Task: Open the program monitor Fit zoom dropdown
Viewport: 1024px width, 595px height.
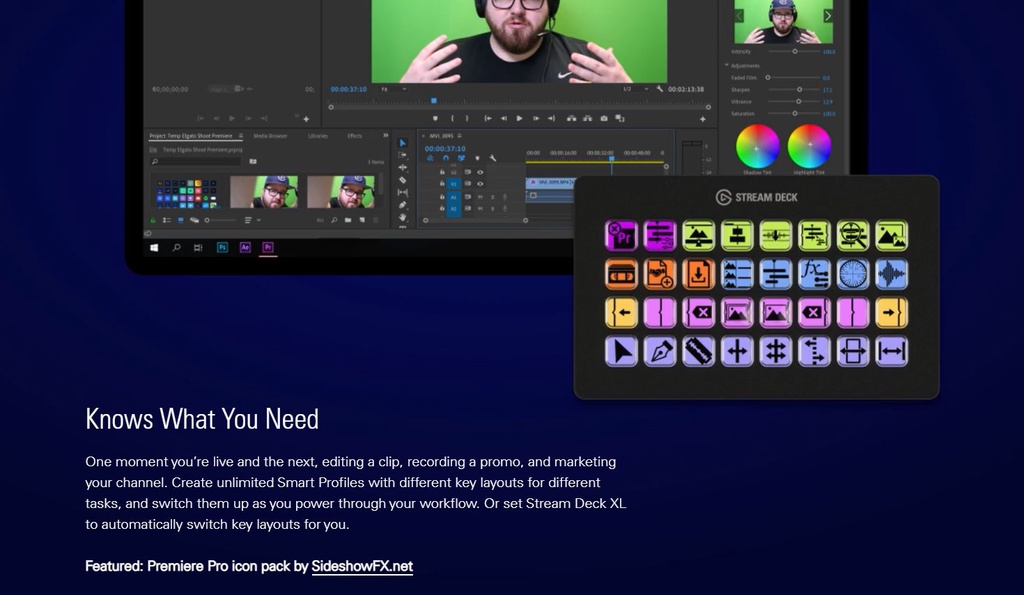Action: coord(394,89)
